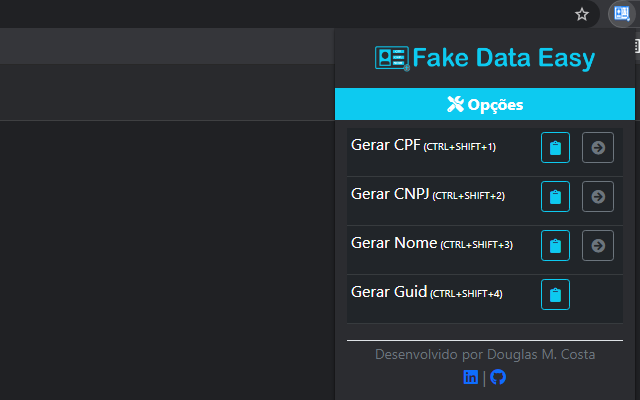Open the Opções button
This screenshot has height=400, width=640.
[x=485, y=104]
